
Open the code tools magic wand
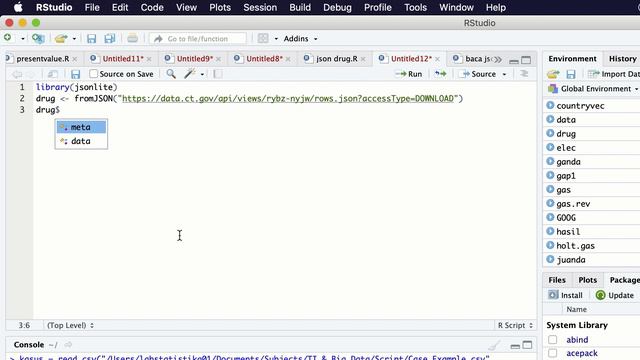coord(190,74)
